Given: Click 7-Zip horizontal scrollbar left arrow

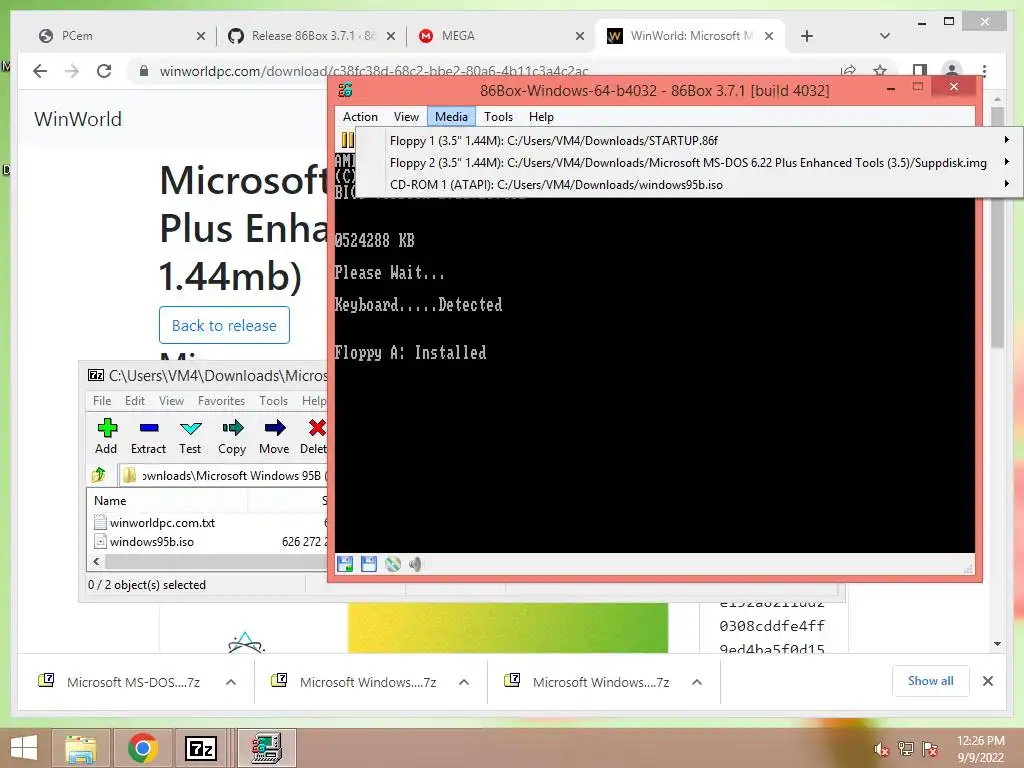Looking at the screenshot, I should pos(97,561).
